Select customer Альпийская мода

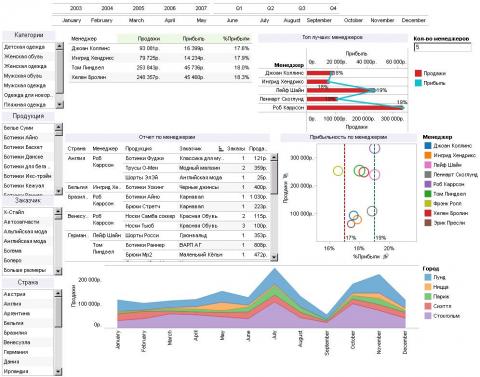click(x=28, y=231)
